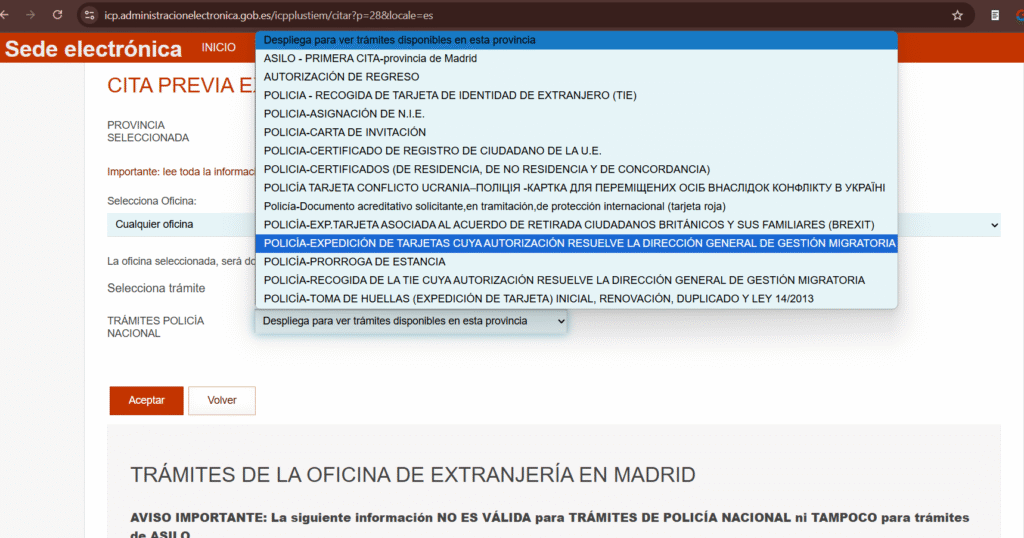
Task: Click the browser forward arrow
Action: (x=31, y=15)
